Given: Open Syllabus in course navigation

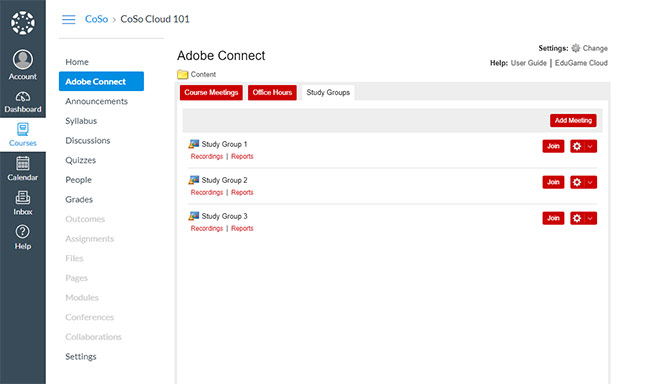Looking at the screenshot, I should pos(81,121).
